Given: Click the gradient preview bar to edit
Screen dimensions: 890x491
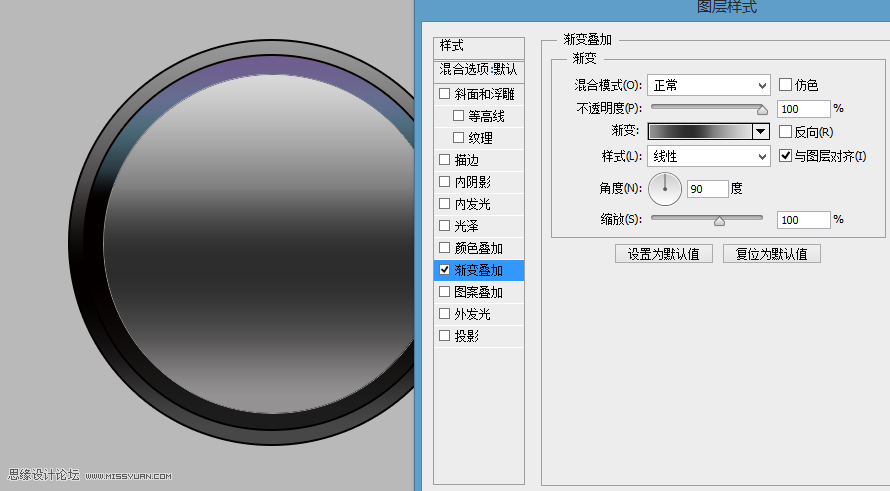Looking at the screenshot, I should 700,132.
